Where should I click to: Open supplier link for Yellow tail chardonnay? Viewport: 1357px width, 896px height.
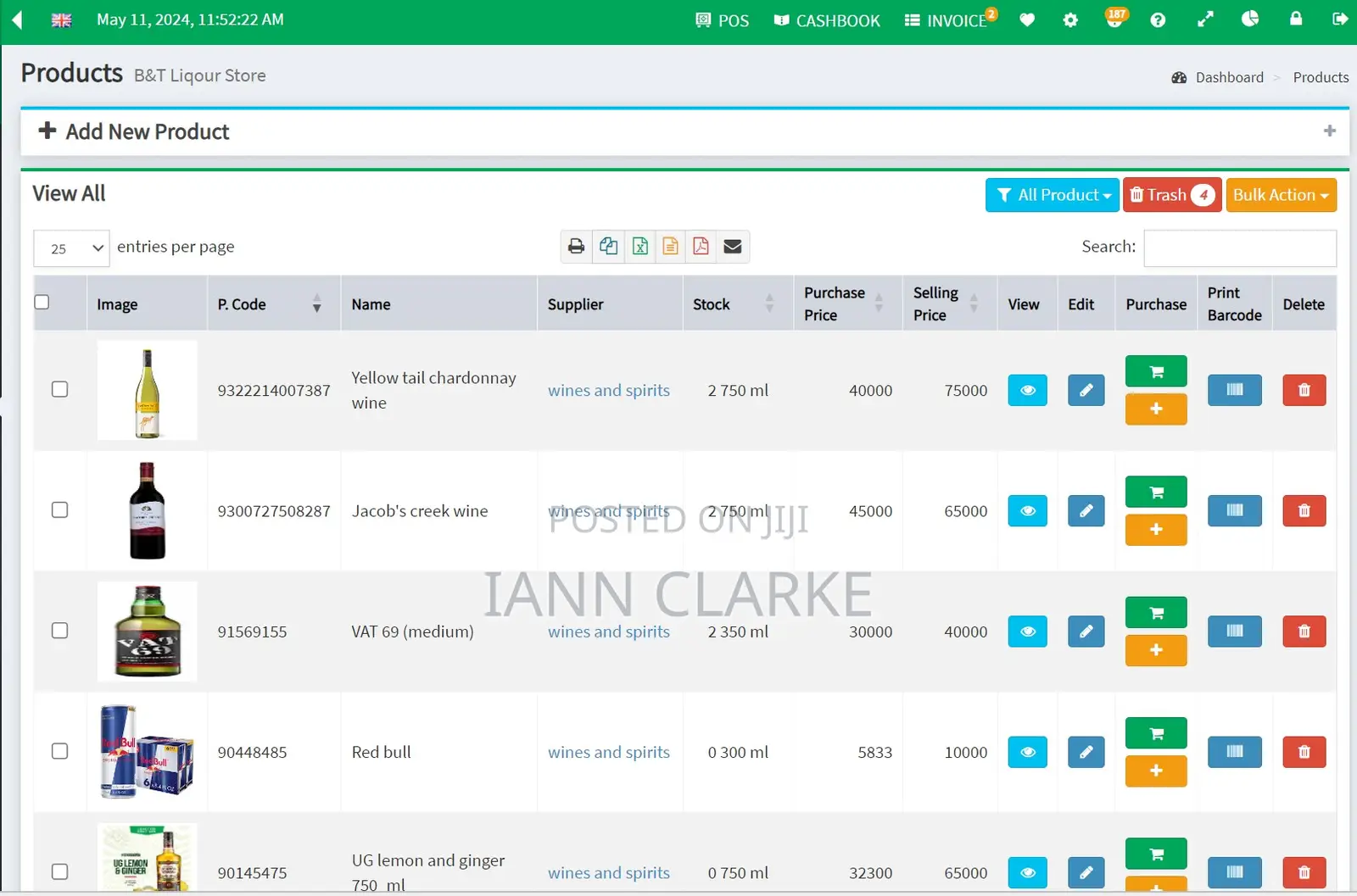(x=609, y=391)
